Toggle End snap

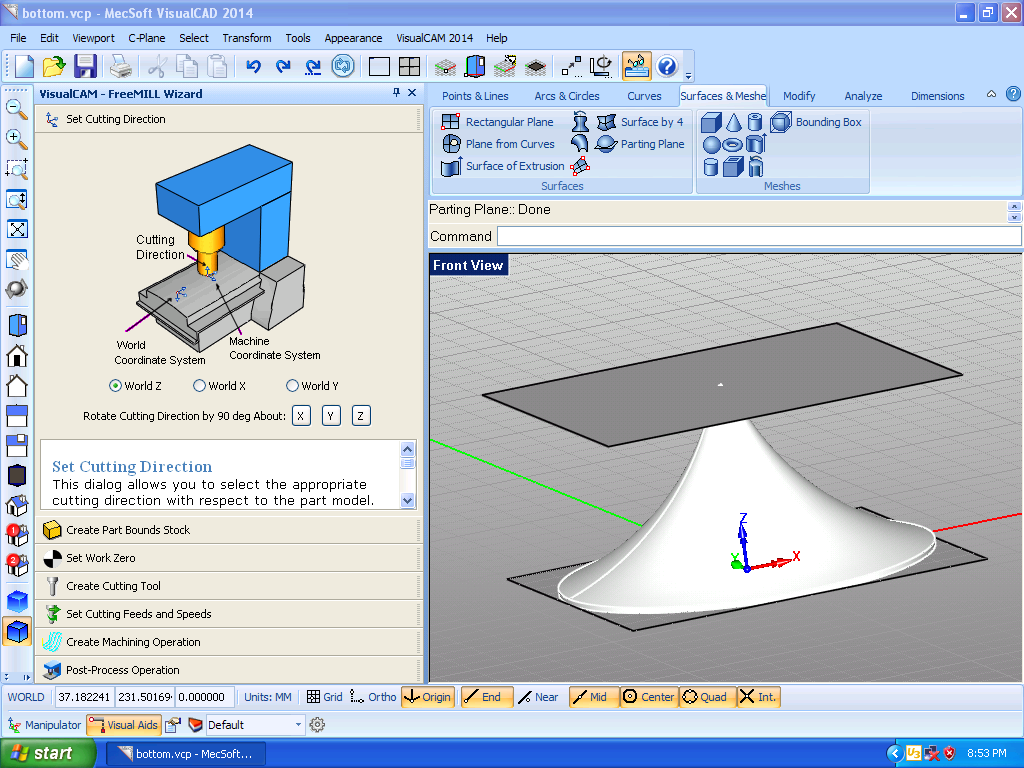487,697
